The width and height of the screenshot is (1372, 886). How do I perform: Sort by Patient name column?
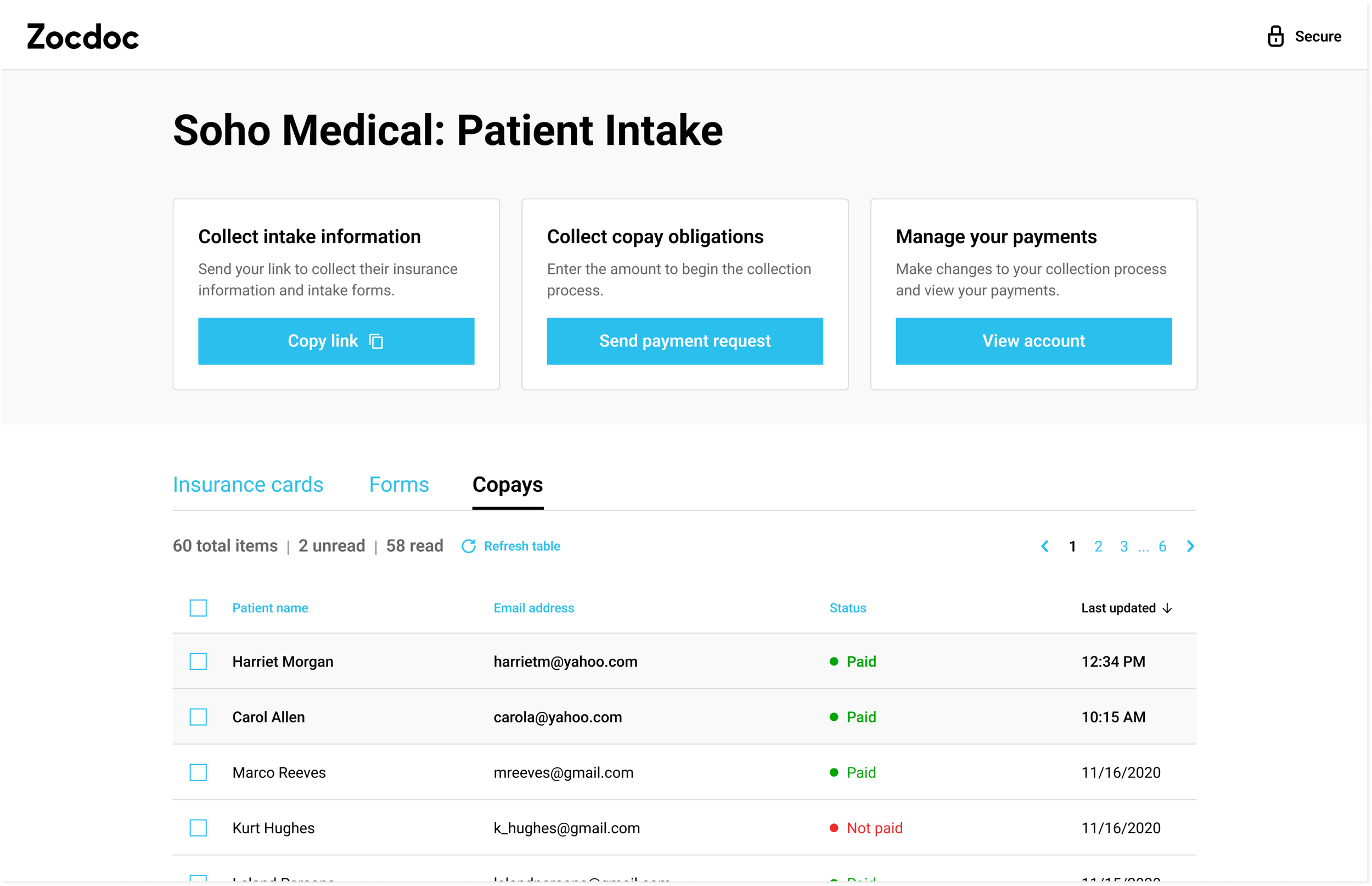tap(269, 608)
